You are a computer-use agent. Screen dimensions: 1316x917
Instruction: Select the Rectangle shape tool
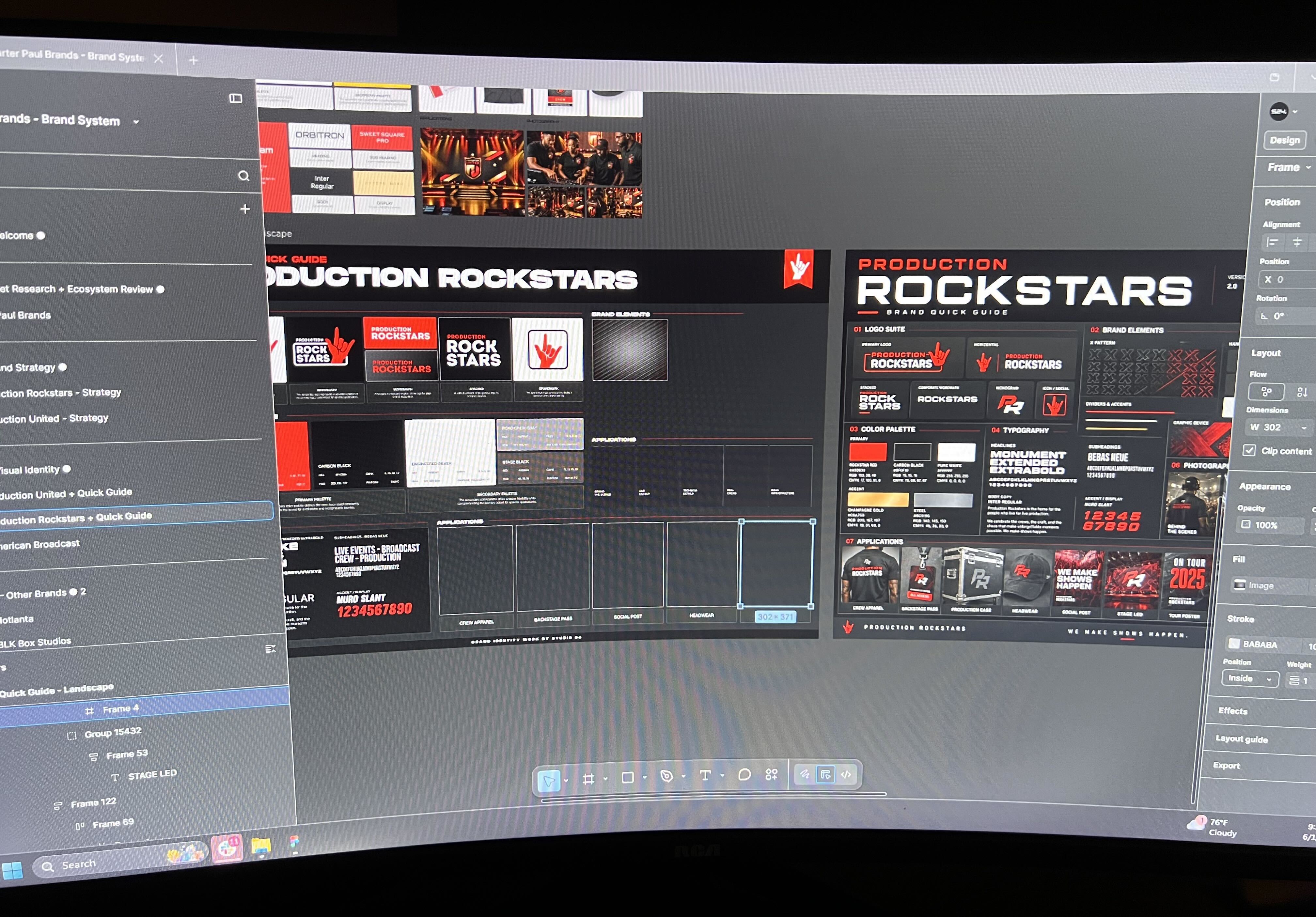click(x=628, y=778)
